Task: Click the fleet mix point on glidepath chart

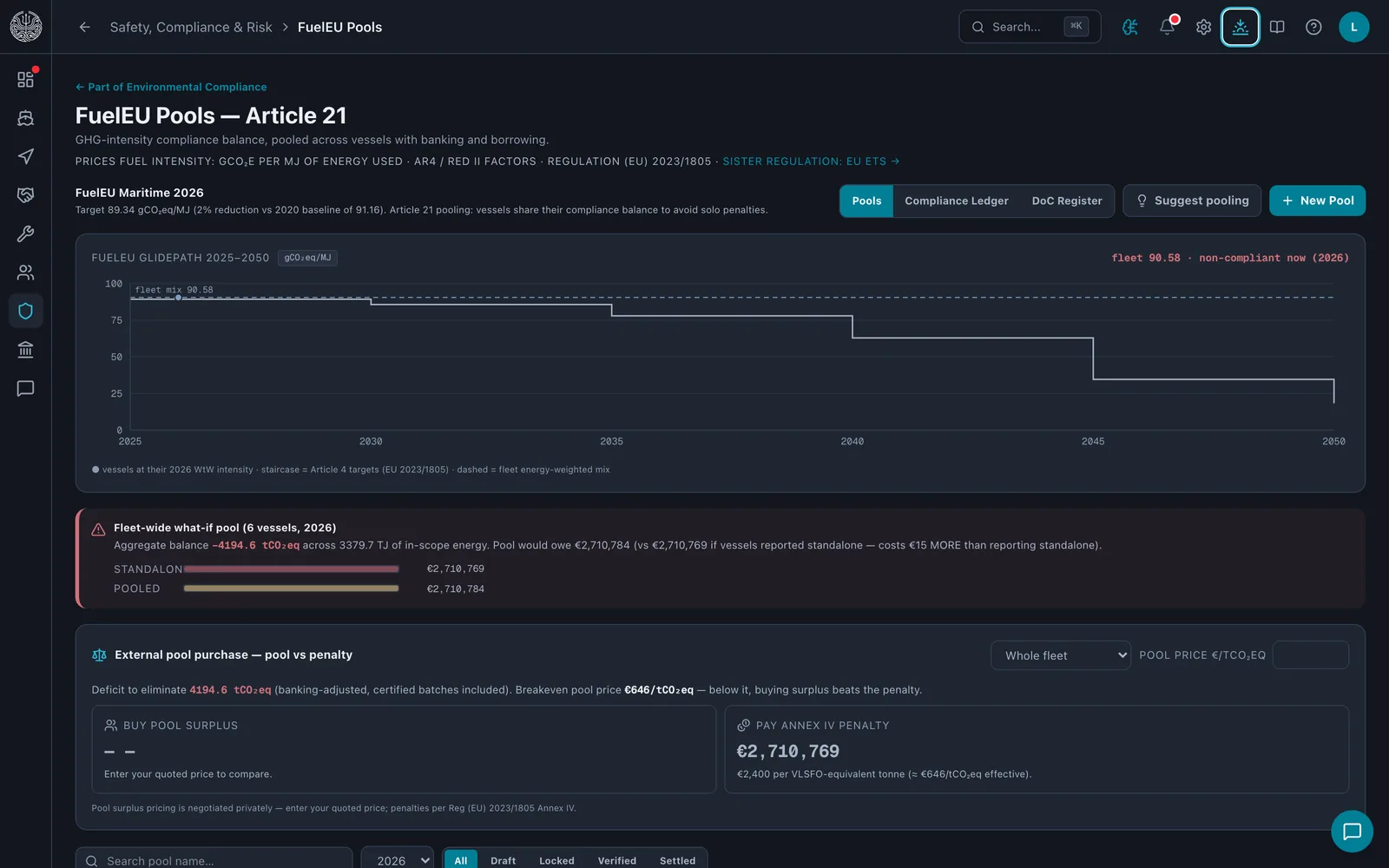Action: 178,298
